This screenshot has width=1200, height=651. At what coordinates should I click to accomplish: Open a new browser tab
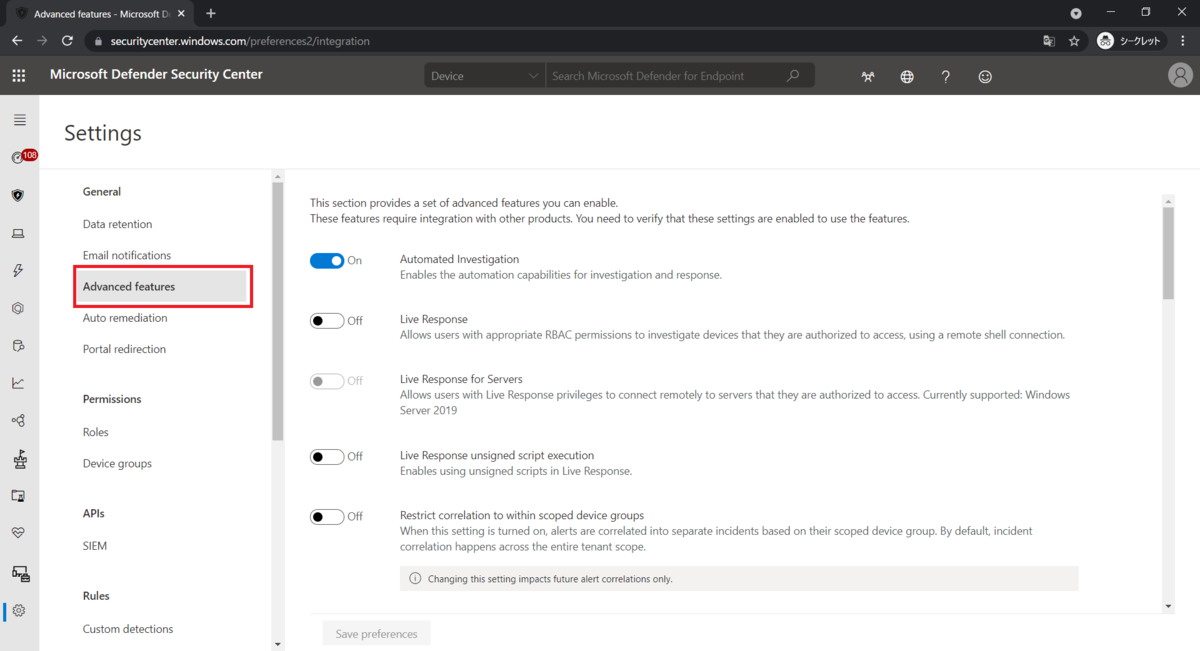pyautogui.click(x=211, y=13)
